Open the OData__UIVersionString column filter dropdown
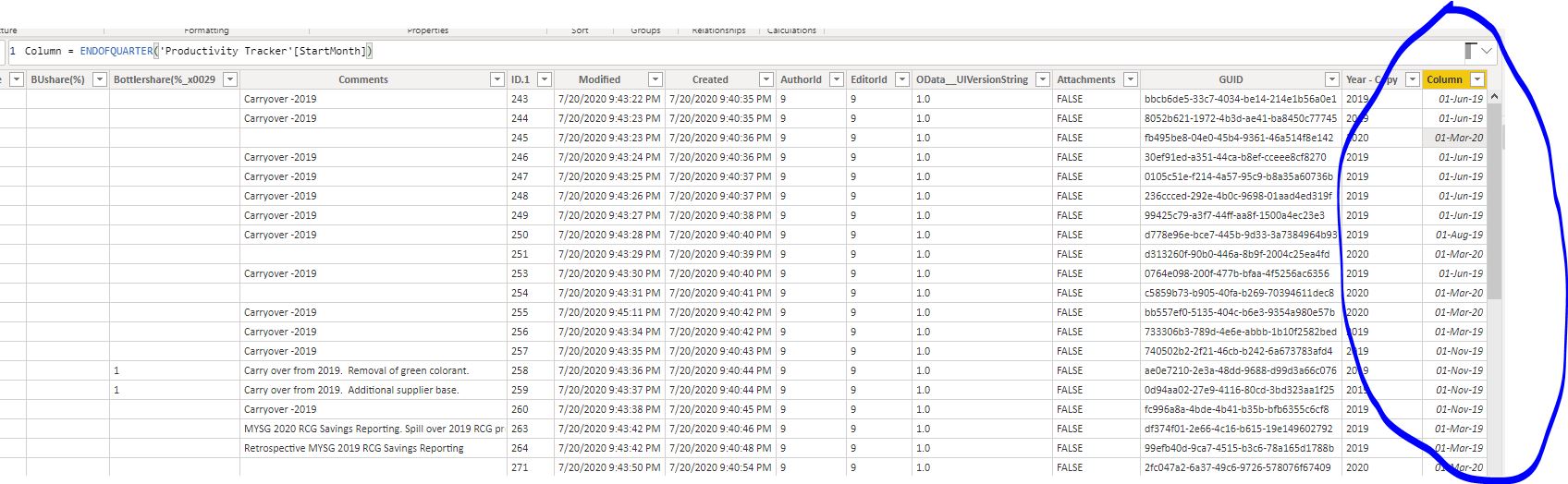Viewport: 1568px width, 484px height. [x=1042, y=79]
